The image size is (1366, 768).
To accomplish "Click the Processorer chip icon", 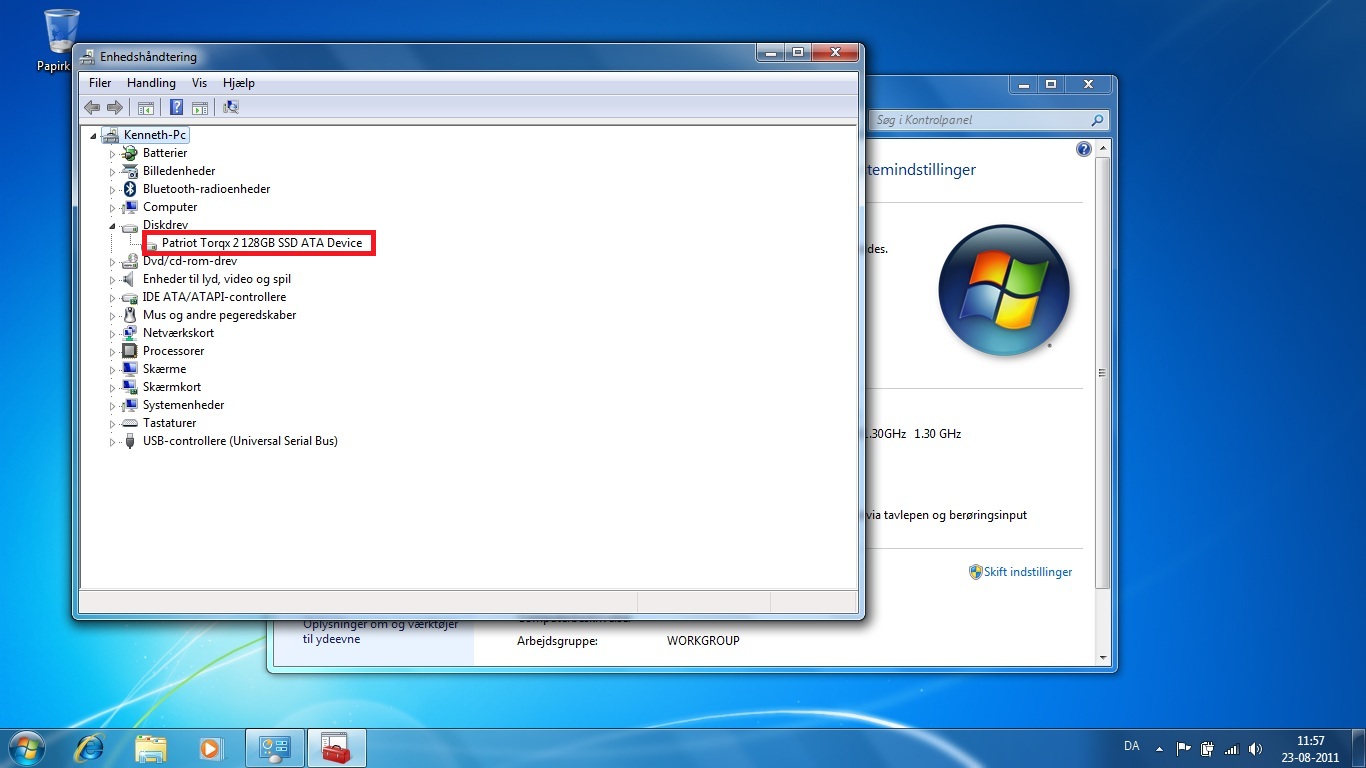I will click(x=129, y=351).
